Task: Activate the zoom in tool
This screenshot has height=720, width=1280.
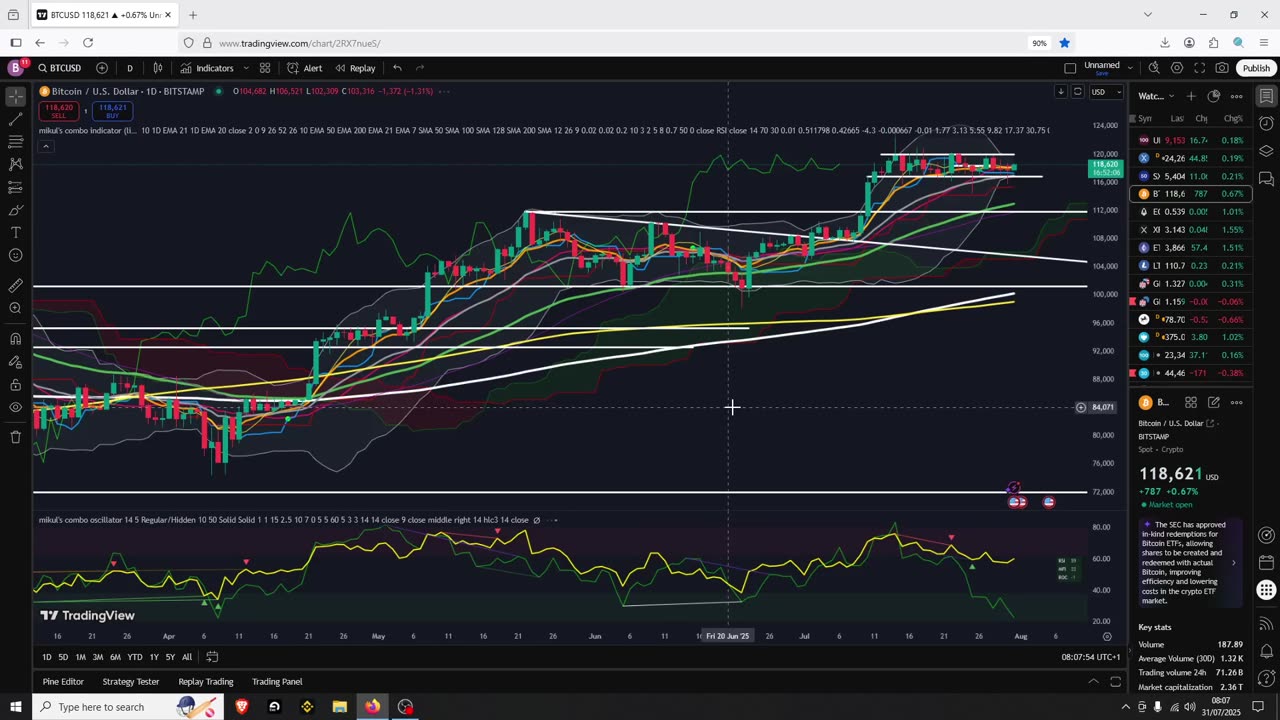Action: pos(15,308)
